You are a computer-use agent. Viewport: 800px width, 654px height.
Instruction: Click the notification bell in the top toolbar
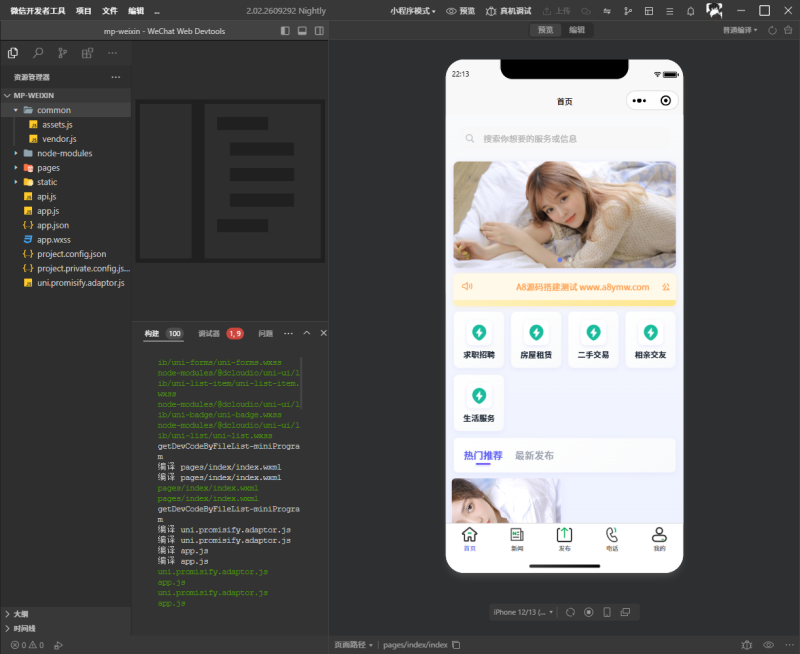coord(691,11)
